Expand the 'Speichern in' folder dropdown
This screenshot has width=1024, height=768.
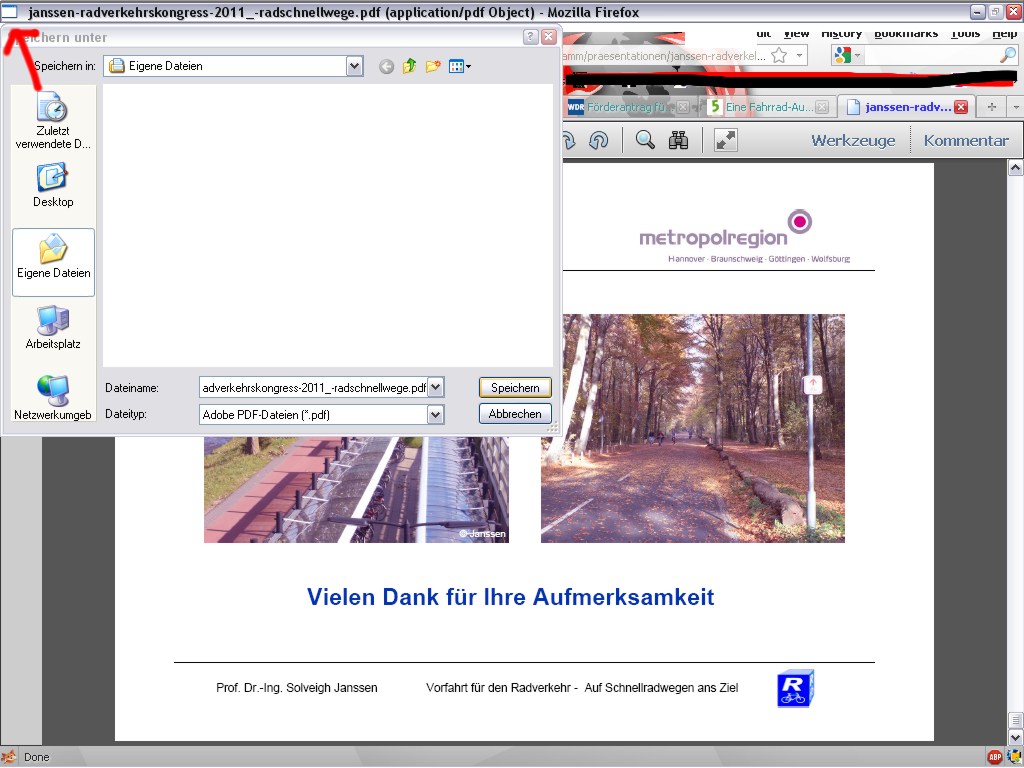tap(354, 66)
